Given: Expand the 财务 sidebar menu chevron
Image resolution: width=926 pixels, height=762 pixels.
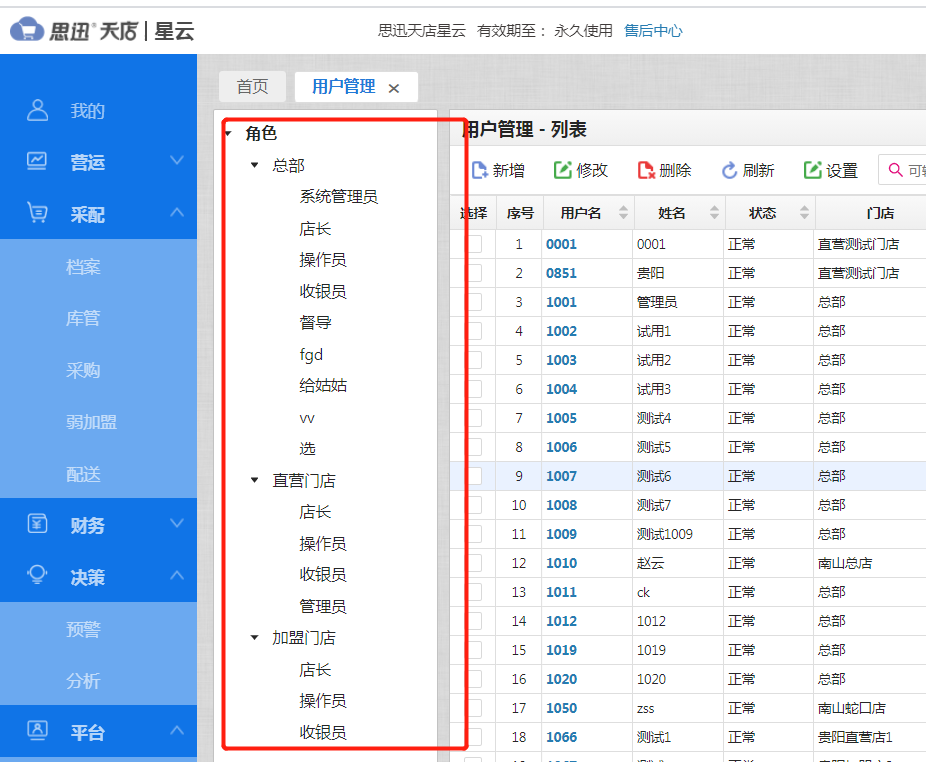Looking at the screenshot, I should click(x=177, y=524).
